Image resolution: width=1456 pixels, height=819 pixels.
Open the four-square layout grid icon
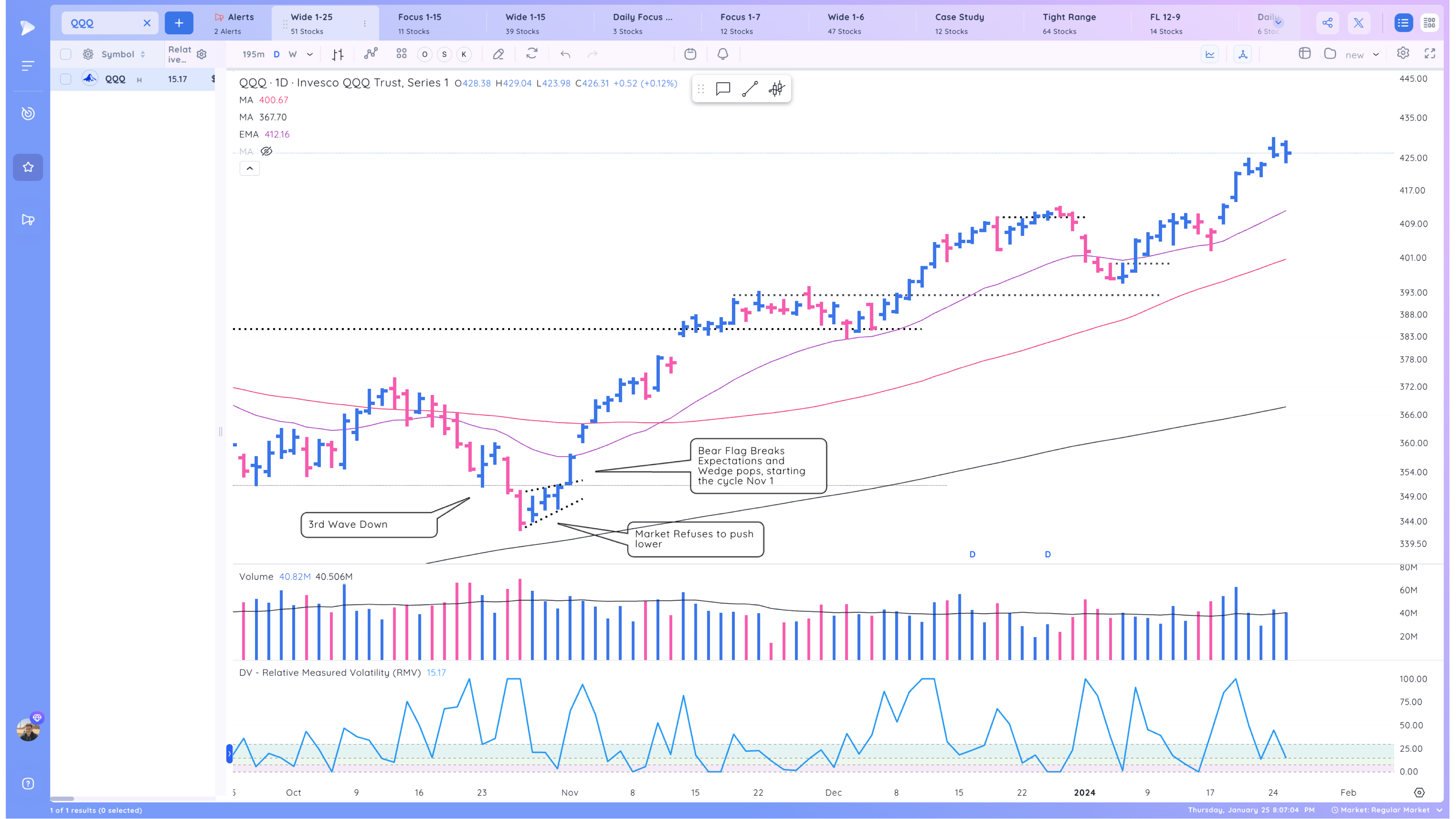tap(401, 54)
